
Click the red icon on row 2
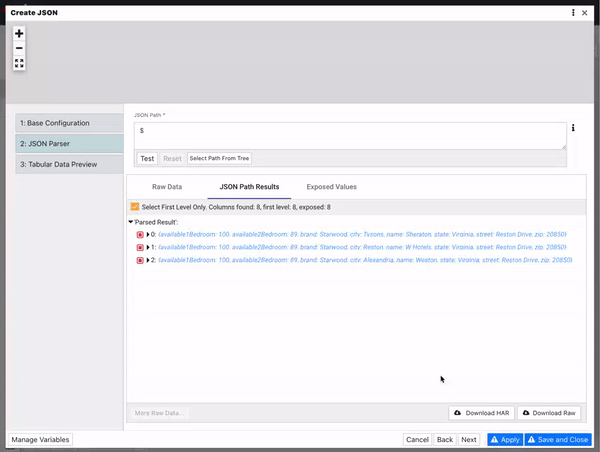140,260
